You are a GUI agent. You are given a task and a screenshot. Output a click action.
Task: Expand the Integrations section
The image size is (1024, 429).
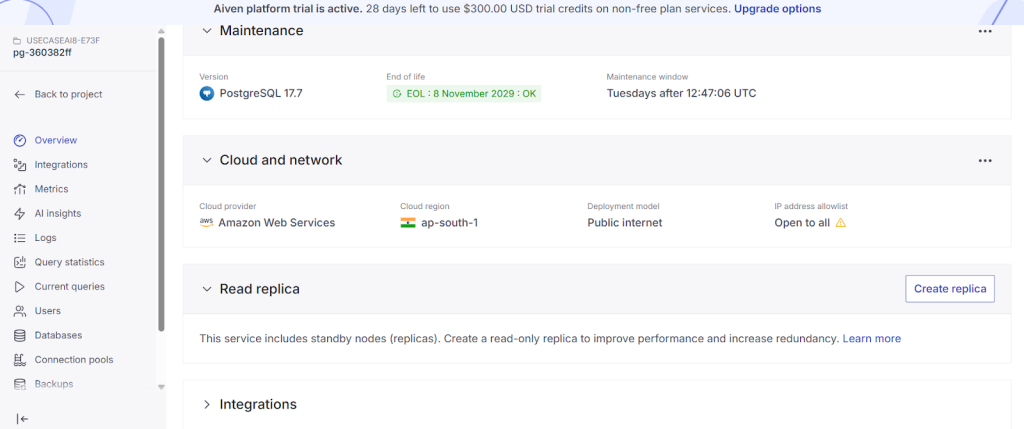(207, 405)
